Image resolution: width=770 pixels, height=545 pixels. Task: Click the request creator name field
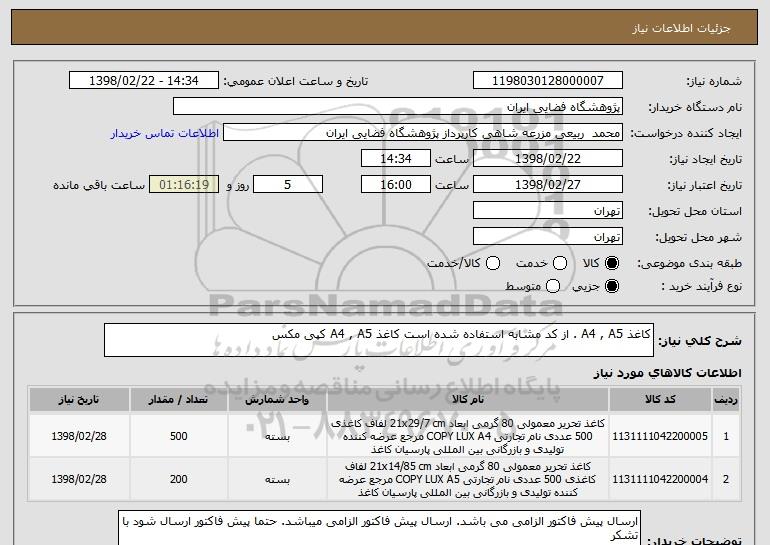(423, 133)
